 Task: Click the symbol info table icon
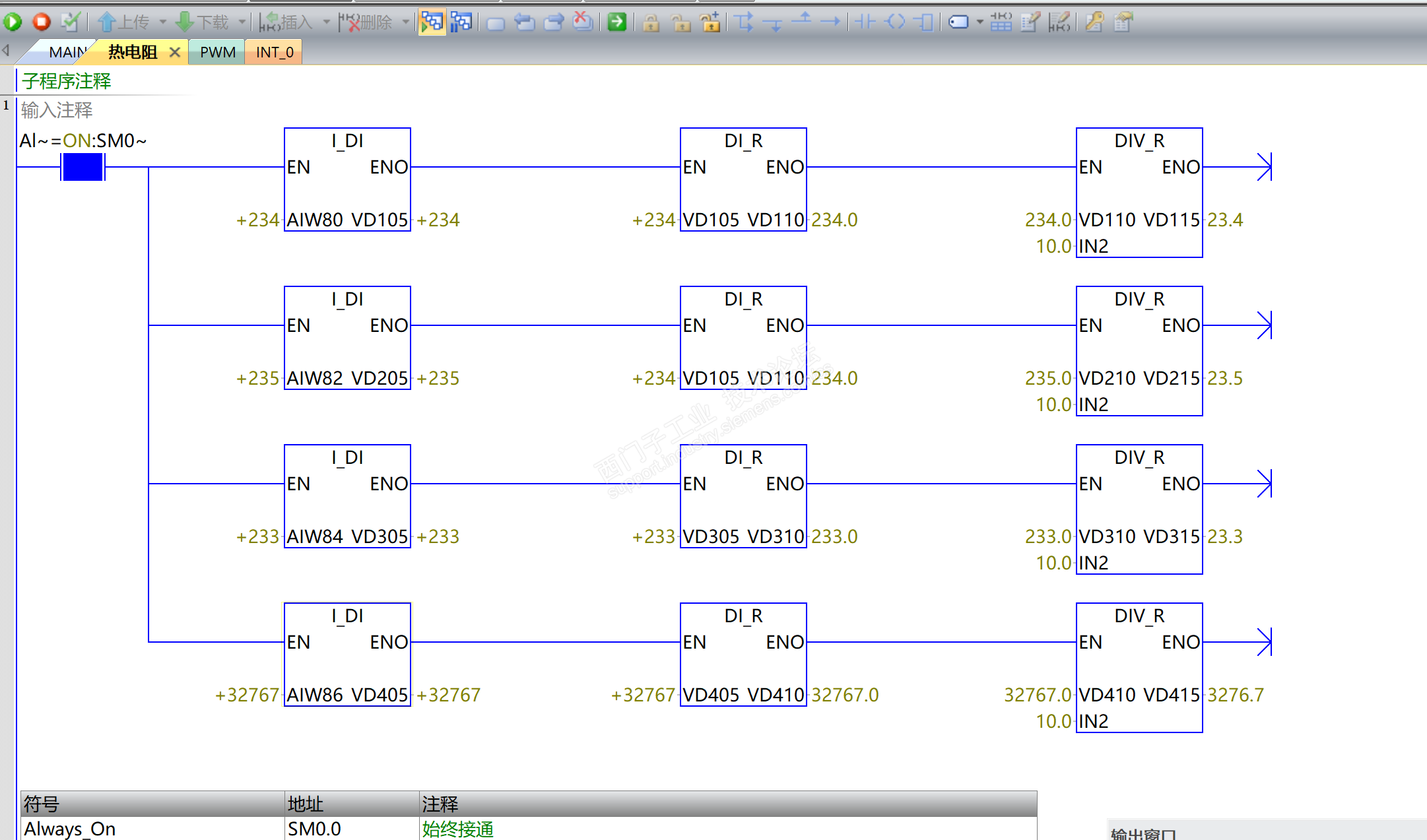tap(1001, 22)
